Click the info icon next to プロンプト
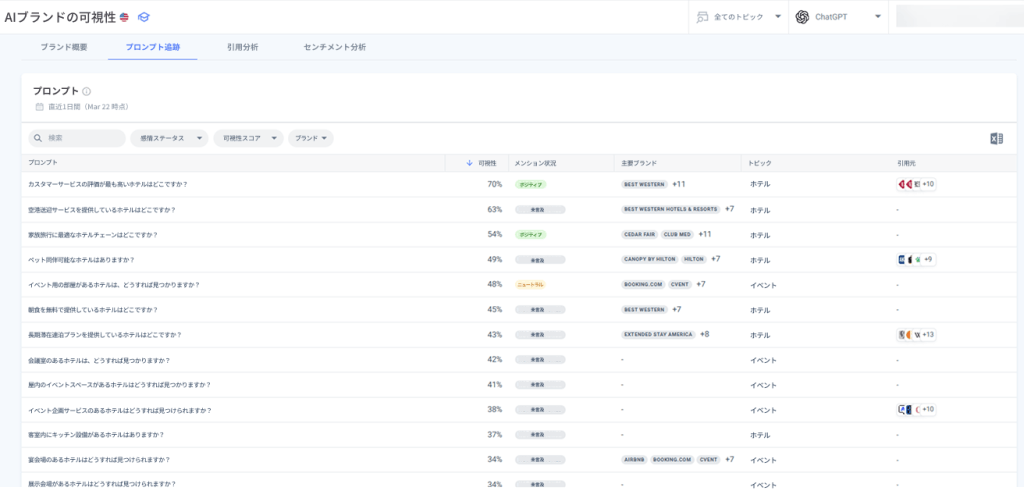 pyautogui.click(x=86, y=91)
